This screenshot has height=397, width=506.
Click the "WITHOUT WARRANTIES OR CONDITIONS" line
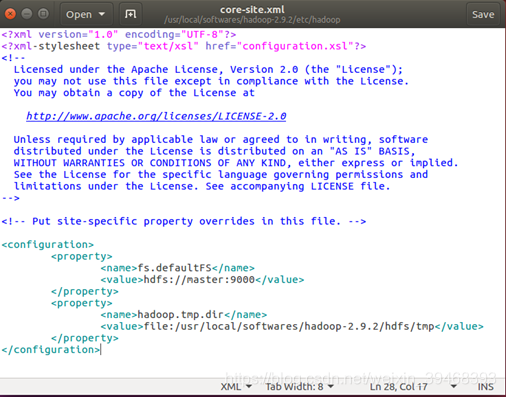point(236,163)
